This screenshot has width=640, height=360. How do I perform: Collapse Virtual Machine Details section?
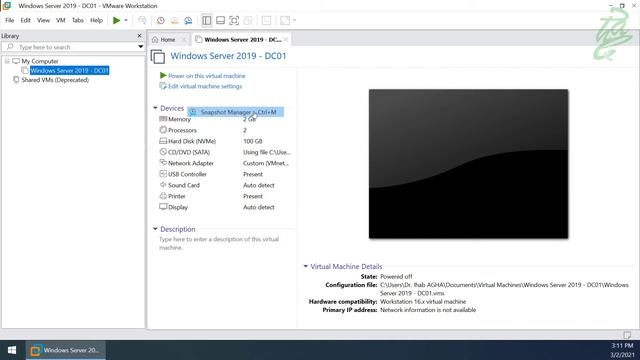[x=305, y=266]
